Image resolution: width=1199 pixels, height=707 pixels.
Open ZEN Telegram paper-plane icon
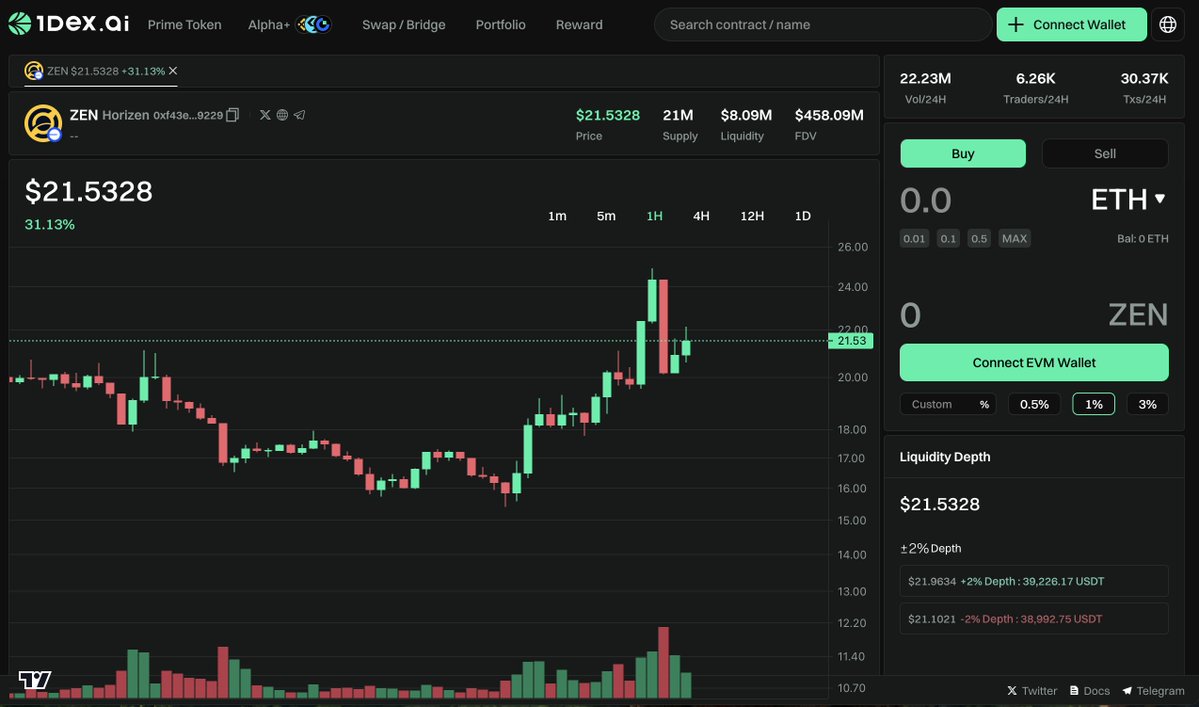300,114
